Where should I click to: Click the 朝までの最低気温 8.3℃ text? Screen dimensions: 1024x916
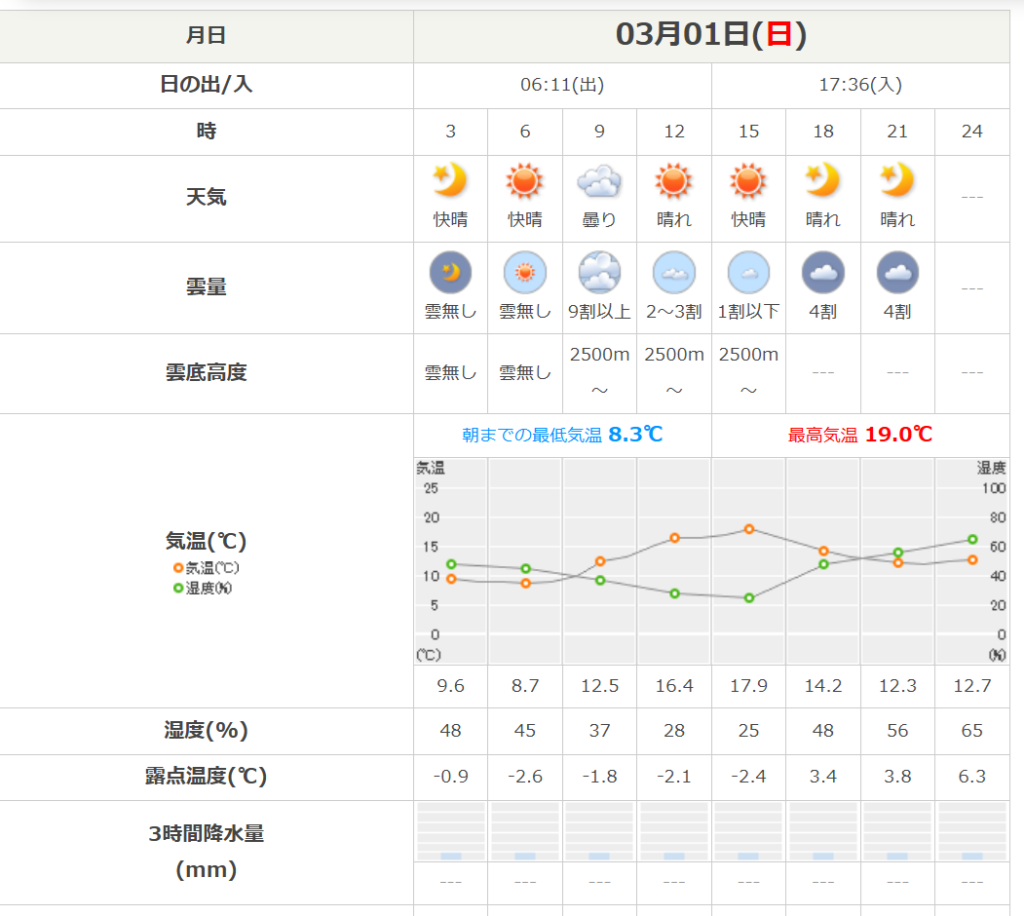click(x=562, y=435)
